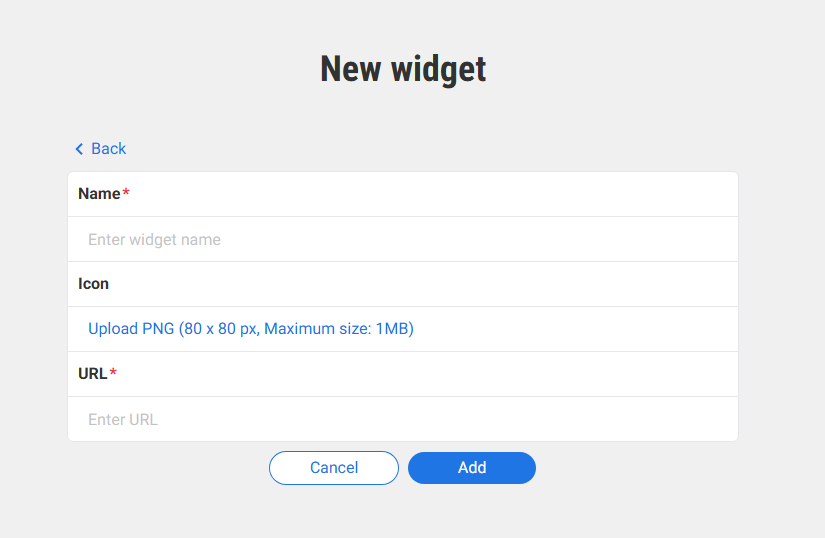Click the 'Enter widget name' placeholder text
The width and height of the screenshot is (825, 538).
154,240
